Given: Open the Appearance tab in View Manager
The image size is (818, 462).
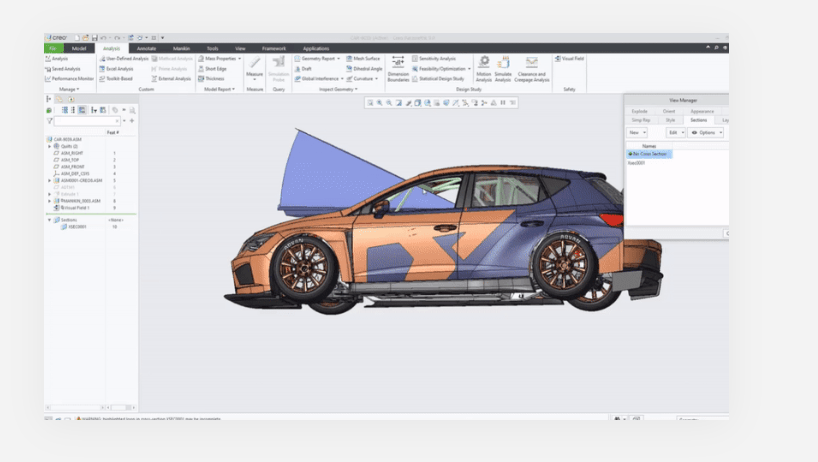Looking at the screenshot, I should [x=702, y=111].
